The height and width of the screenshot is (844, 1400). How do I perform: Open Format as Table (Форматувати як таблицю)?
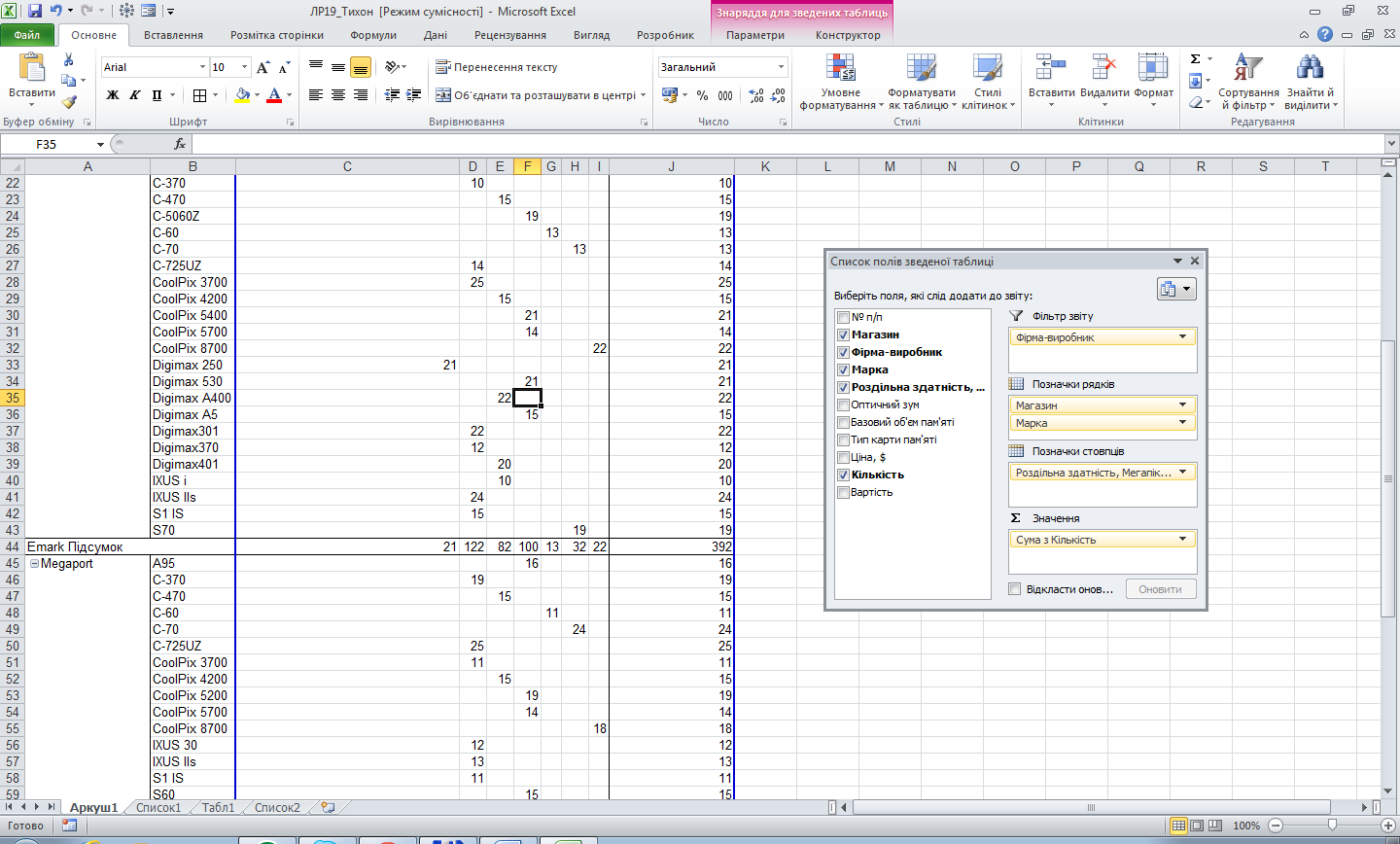(922, 82)
